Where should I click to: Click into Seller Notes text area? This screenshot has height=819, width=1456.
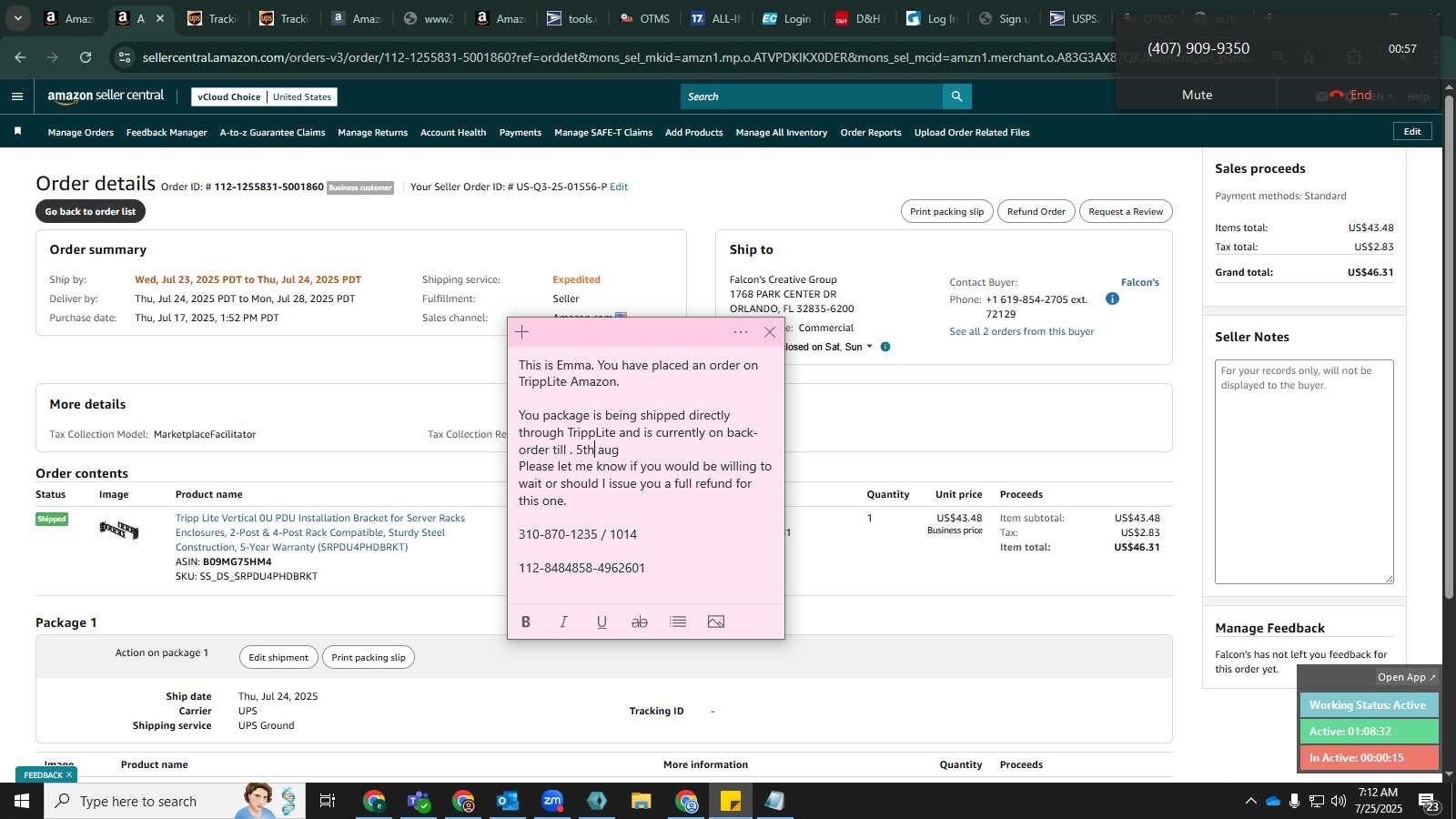(1304, 471)
